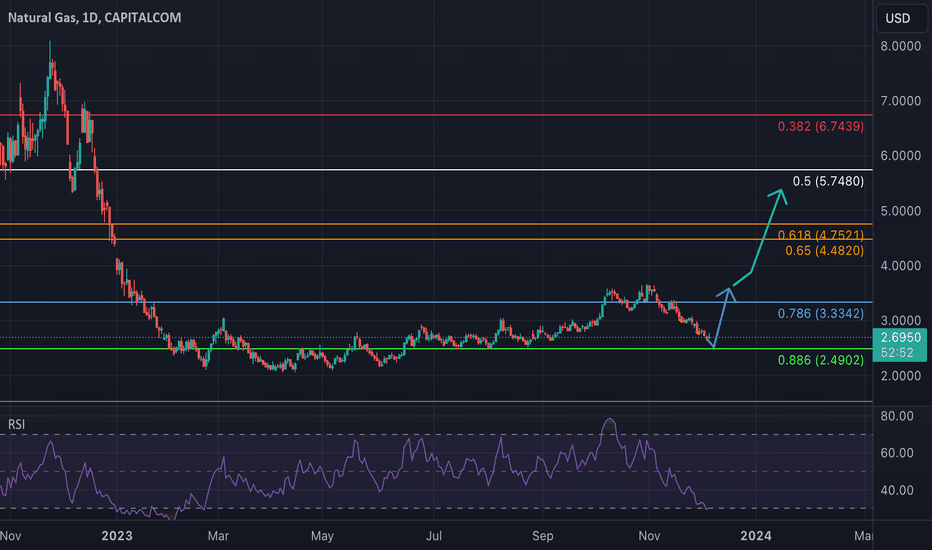Click the 40.00 RSI axis value
Image resolution: width=932 pixels, height=550 pixels.
pos(897,491)
